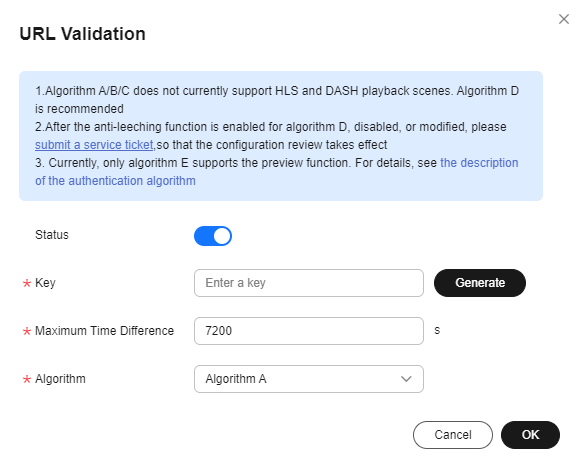The image size is (588, 467).
Task: Click the blue algorithm notice box
Action: 281,136
